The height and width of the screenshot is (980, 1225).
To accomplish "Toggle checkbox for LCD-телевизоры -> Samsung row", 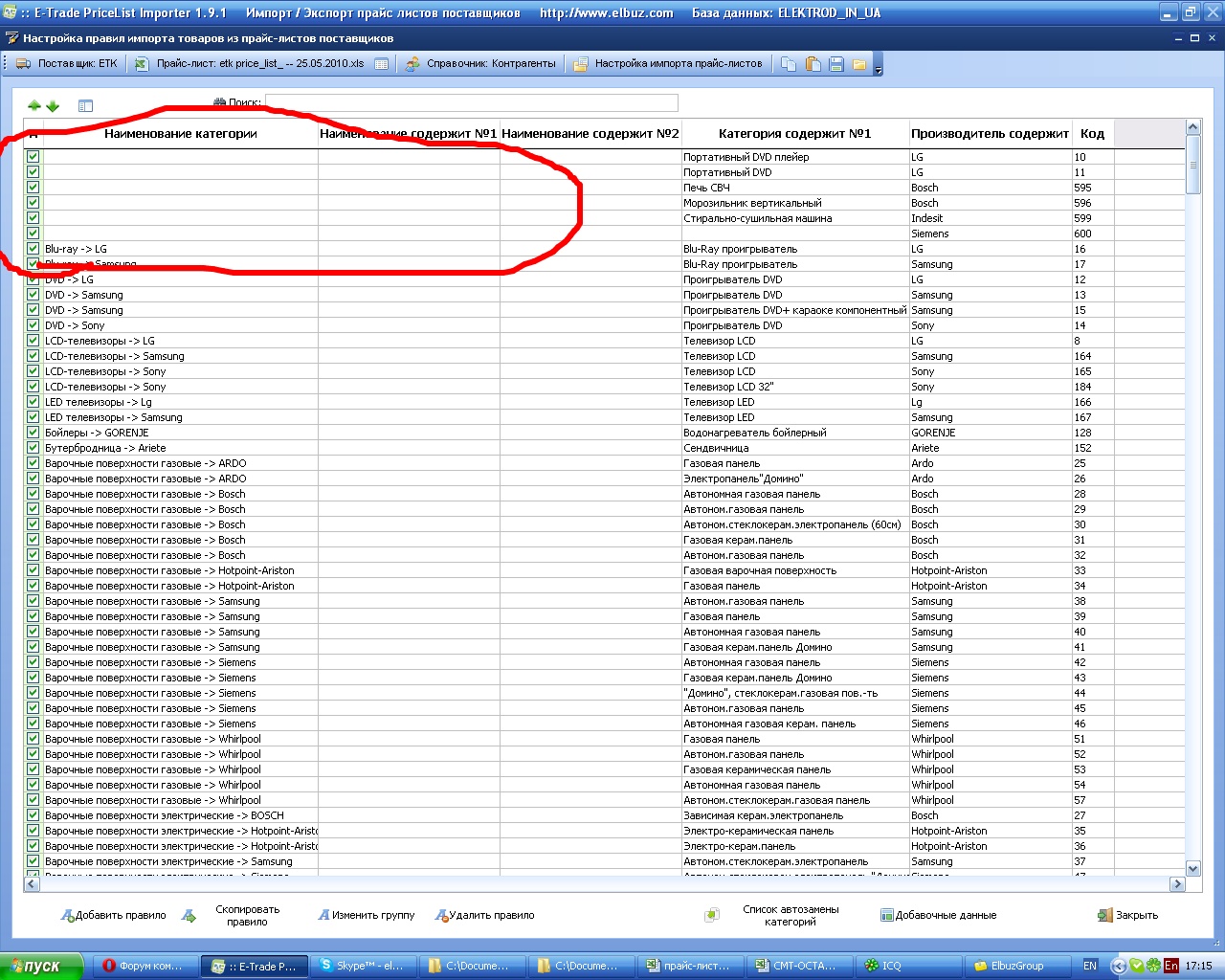I will point(33,356).
